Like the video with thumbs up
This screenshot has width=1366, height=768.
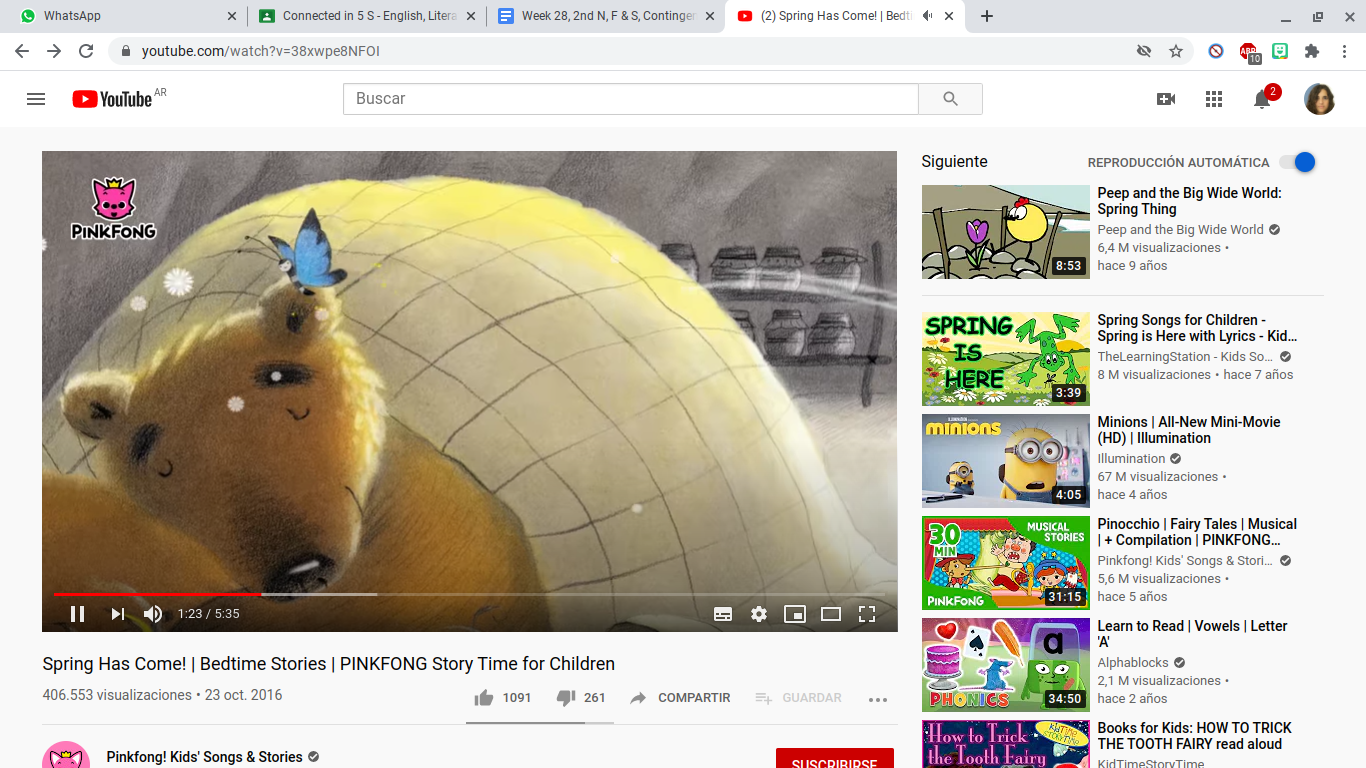[503, 698]
